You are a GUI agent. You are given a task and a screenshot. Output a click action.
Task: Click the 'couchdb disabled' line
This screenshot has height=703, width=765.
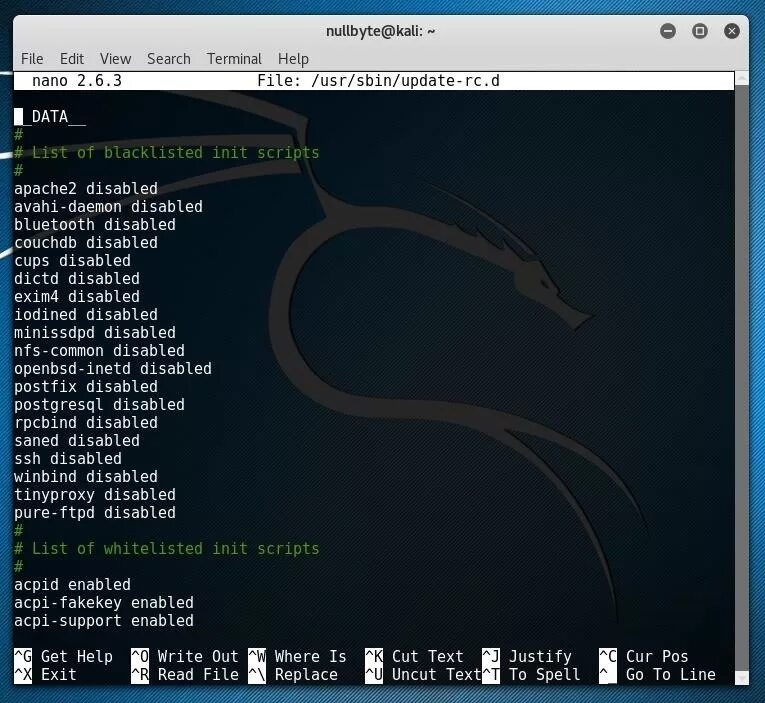86,243
